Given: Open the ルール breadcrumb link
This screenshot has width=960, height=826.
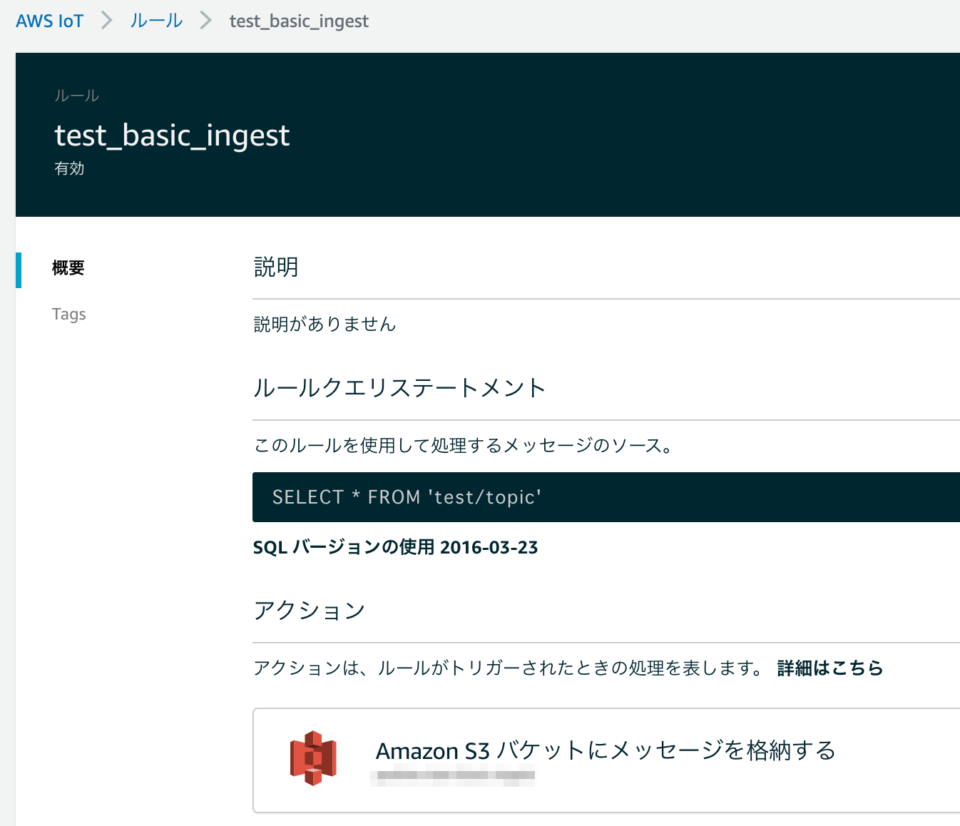Looking at the screenshot, I should tap(155, 20).
